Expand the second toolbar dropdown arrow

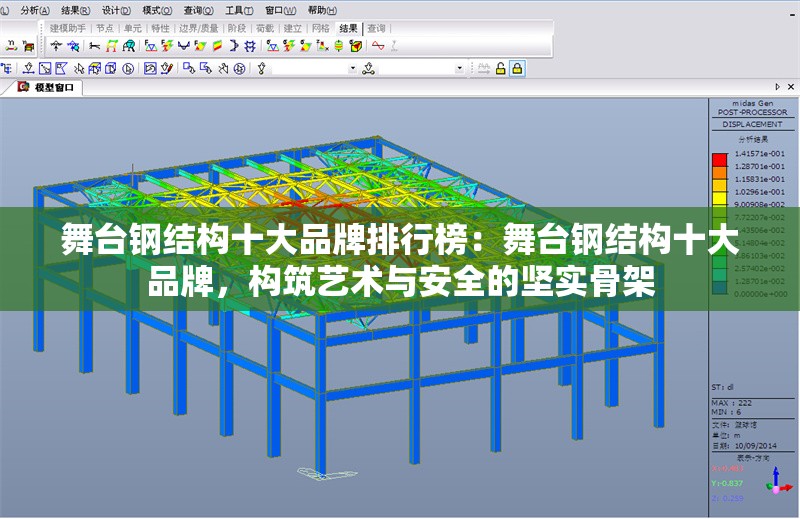460,69
